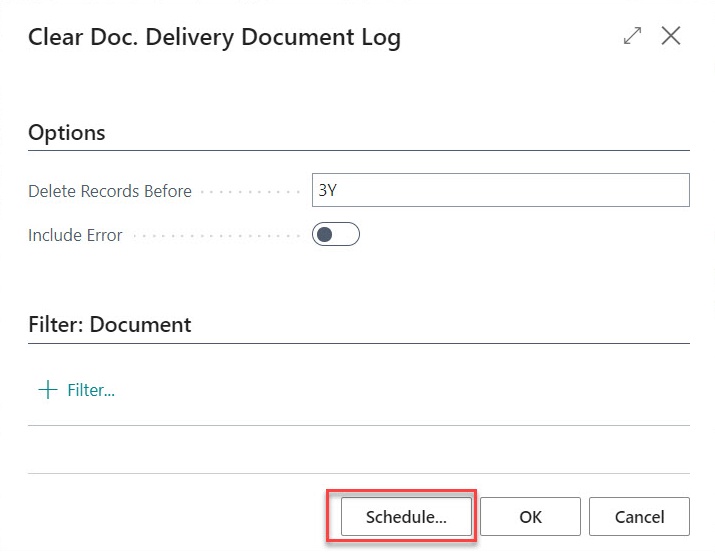
Task: Click the word Document in filter heading
Action: 140,325
